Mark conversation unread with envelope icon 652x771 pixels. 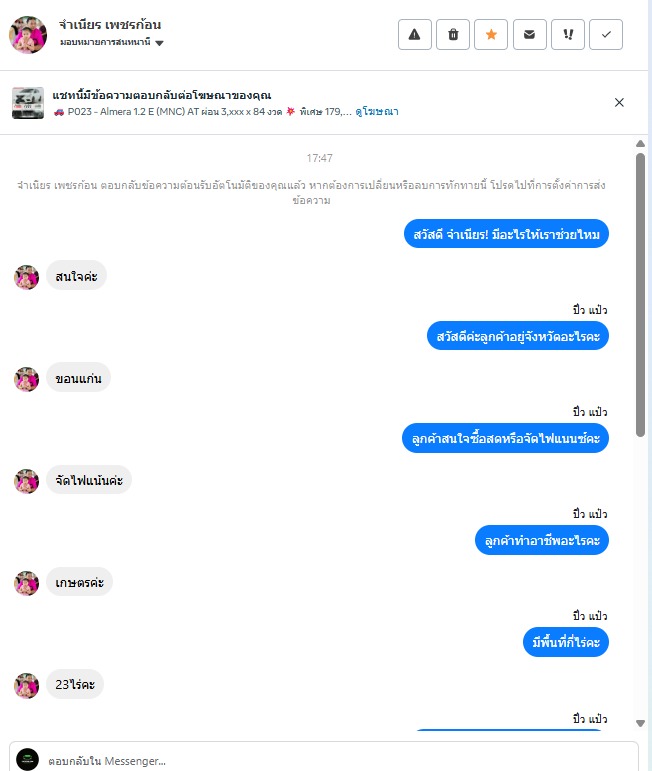point(530,34)
